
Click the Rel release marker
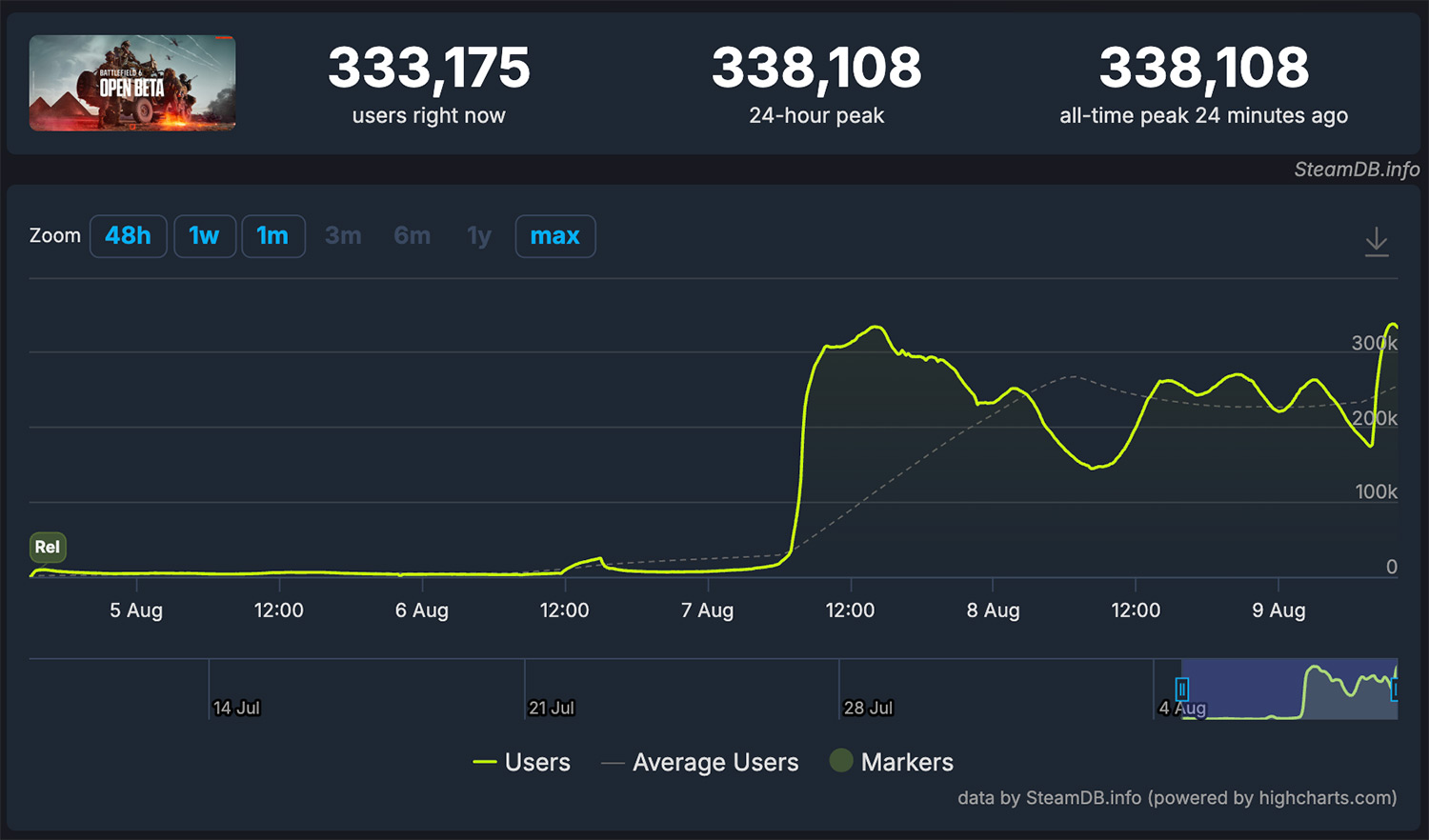[48, 547]
